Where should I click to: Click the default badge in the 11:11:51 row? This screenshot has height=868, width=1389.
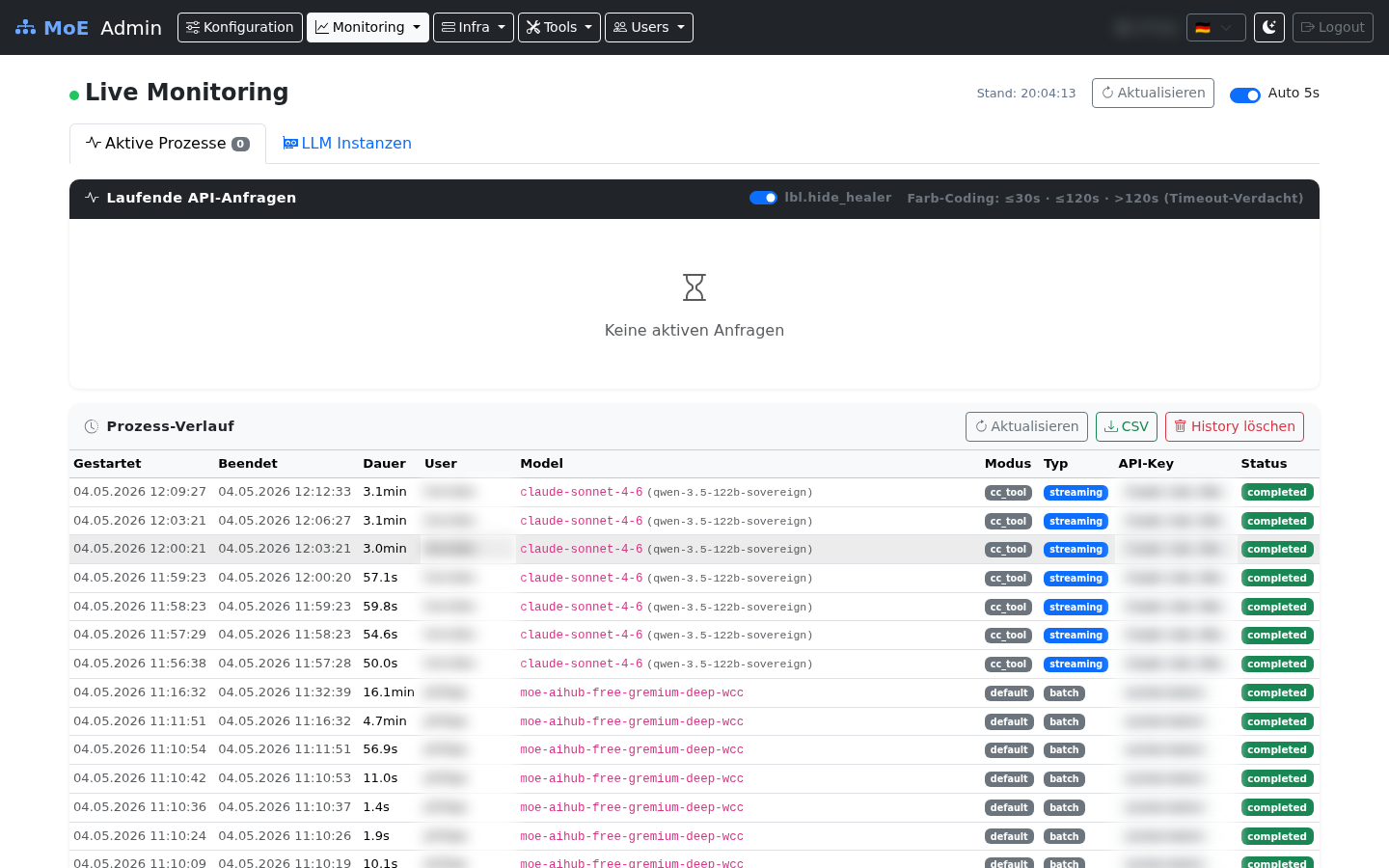tap(1009, 722)
